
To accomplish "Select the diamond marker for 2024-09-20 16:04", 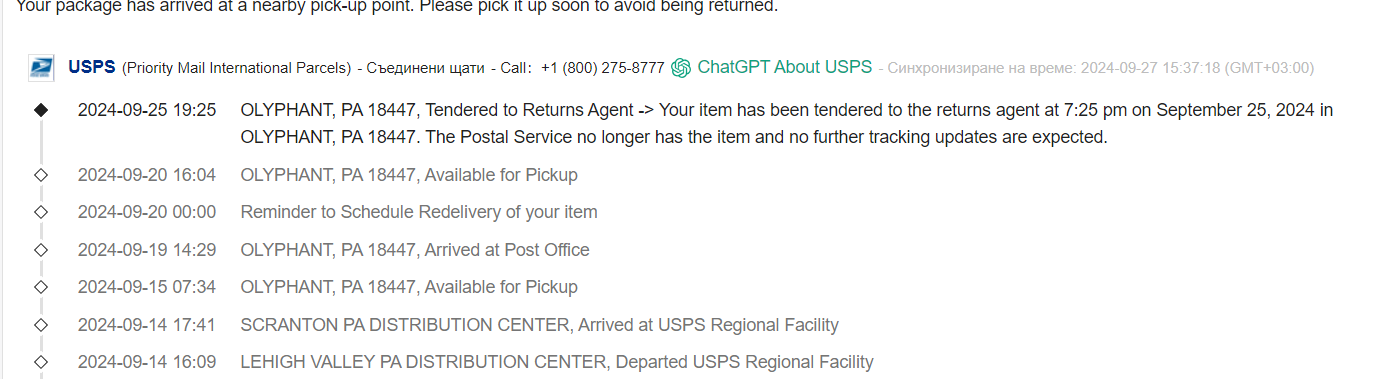I will coord(41,175).
